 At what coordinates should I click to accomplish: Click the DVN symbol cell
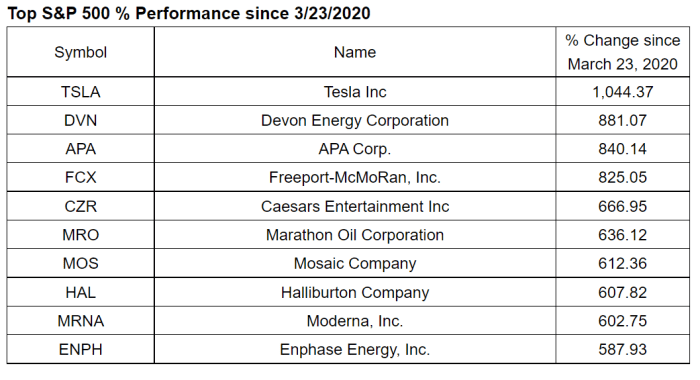pyautogui.click(x=80, y=120)
